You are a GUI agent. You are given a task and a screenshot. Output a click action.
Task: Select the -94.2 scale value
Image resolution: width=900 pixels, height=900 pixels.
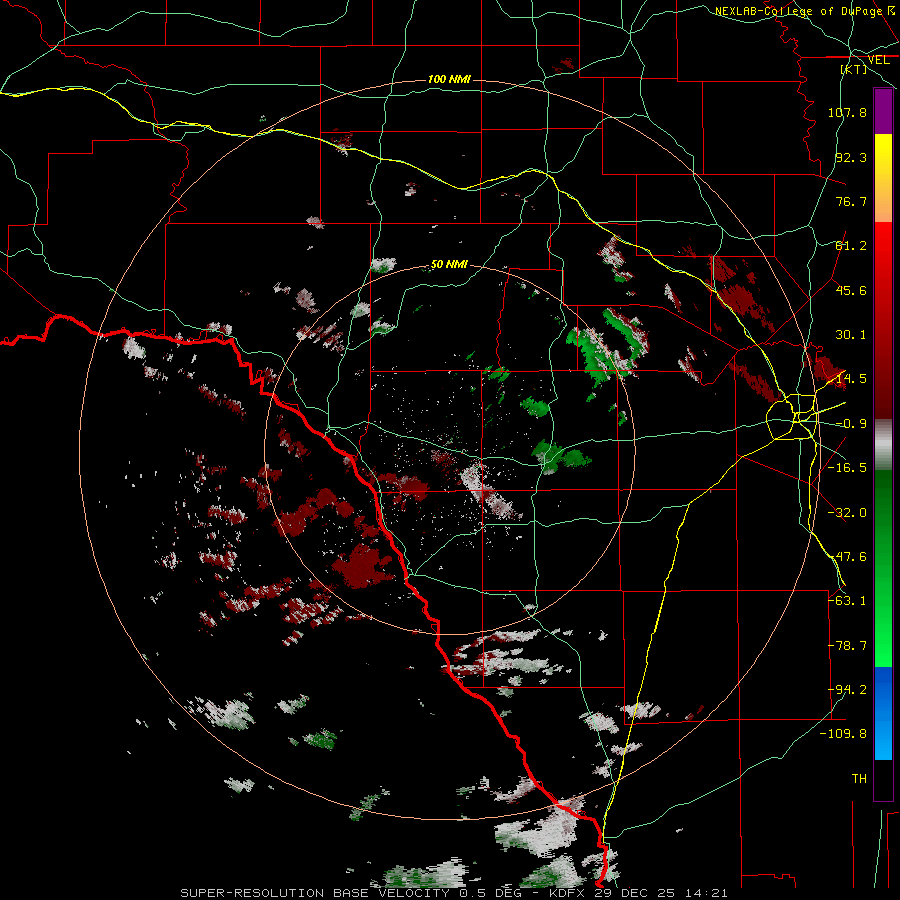tap(847, 690)
